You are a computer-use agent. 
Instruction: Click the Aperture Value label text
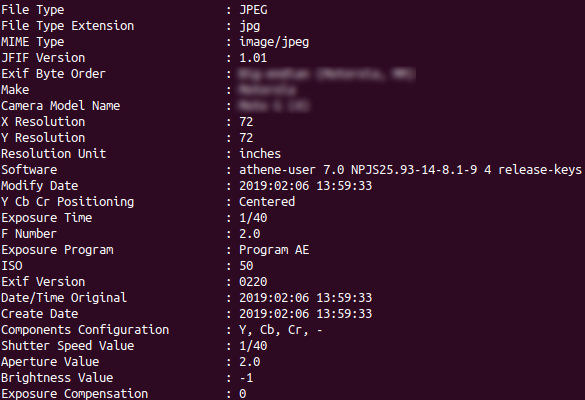pos(50,362)
